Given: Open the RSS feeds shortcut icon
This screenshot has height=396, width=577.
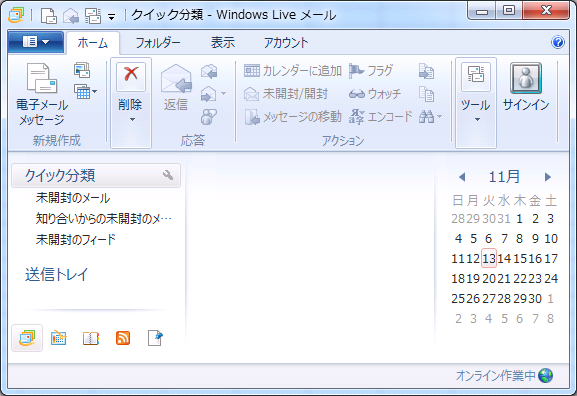Looking at the screenshot, I should [x=123, y=338].
